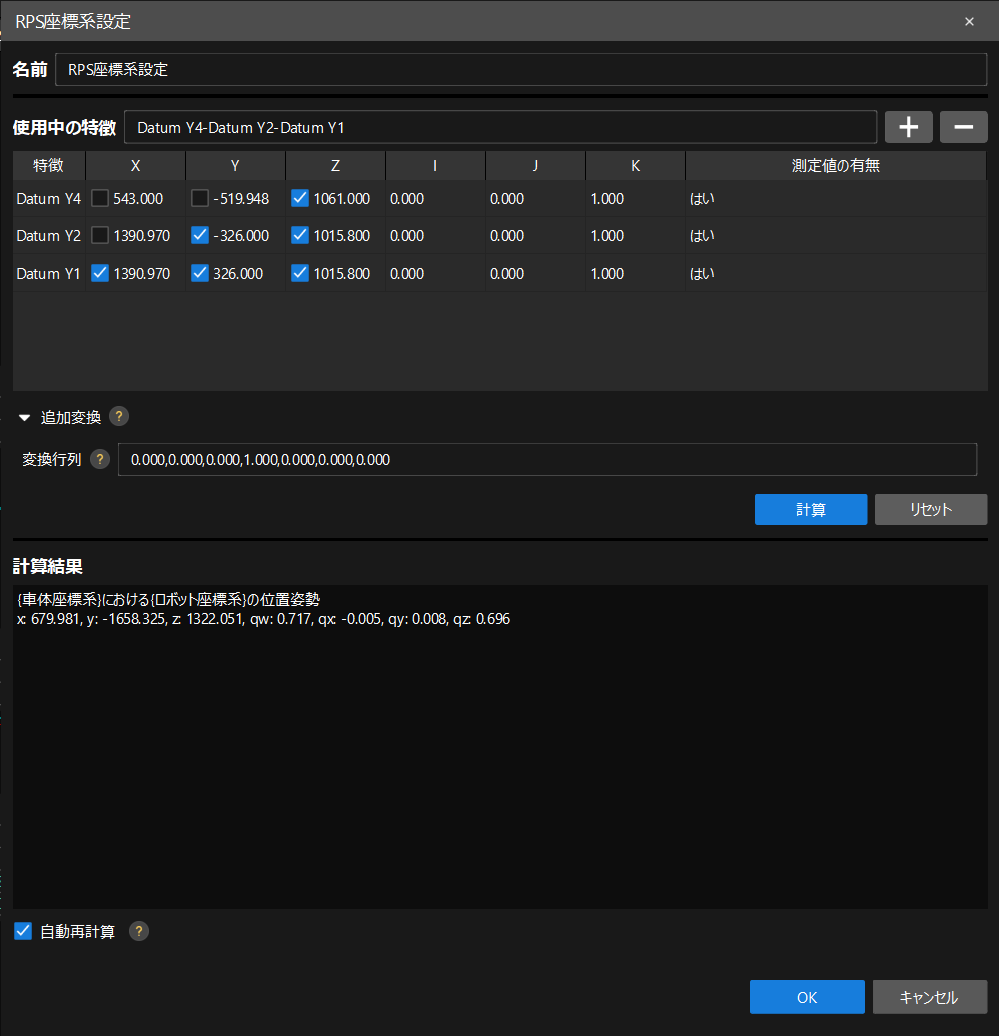Open help icon next to 自動再計算

(x=139, y=931)
